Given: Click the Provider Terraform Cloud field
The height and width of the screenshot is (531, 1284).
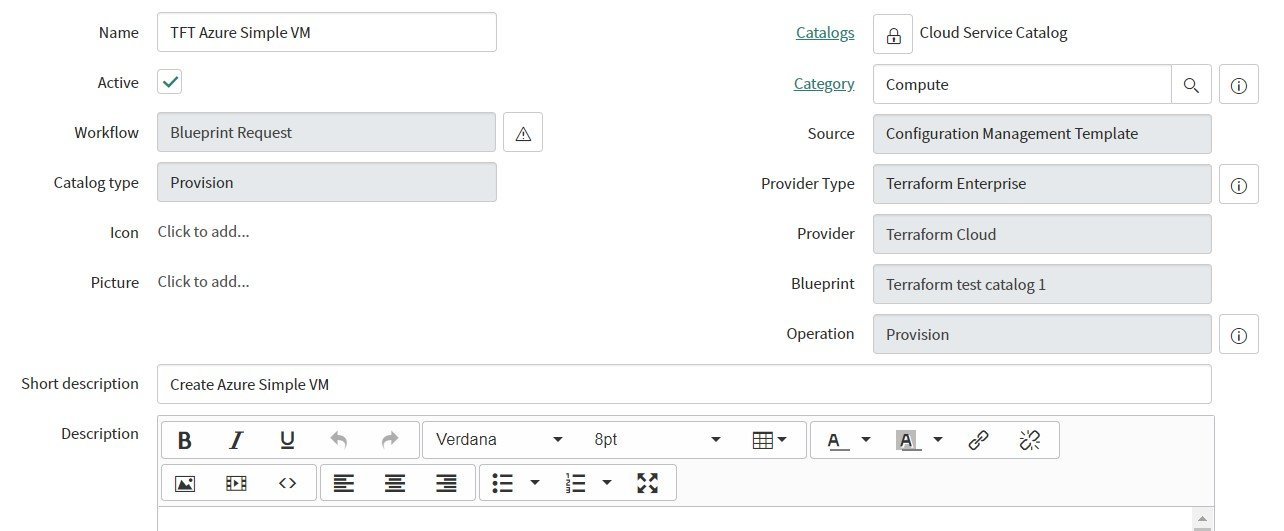Looking at the screenshot, I should pos(1042,234).
